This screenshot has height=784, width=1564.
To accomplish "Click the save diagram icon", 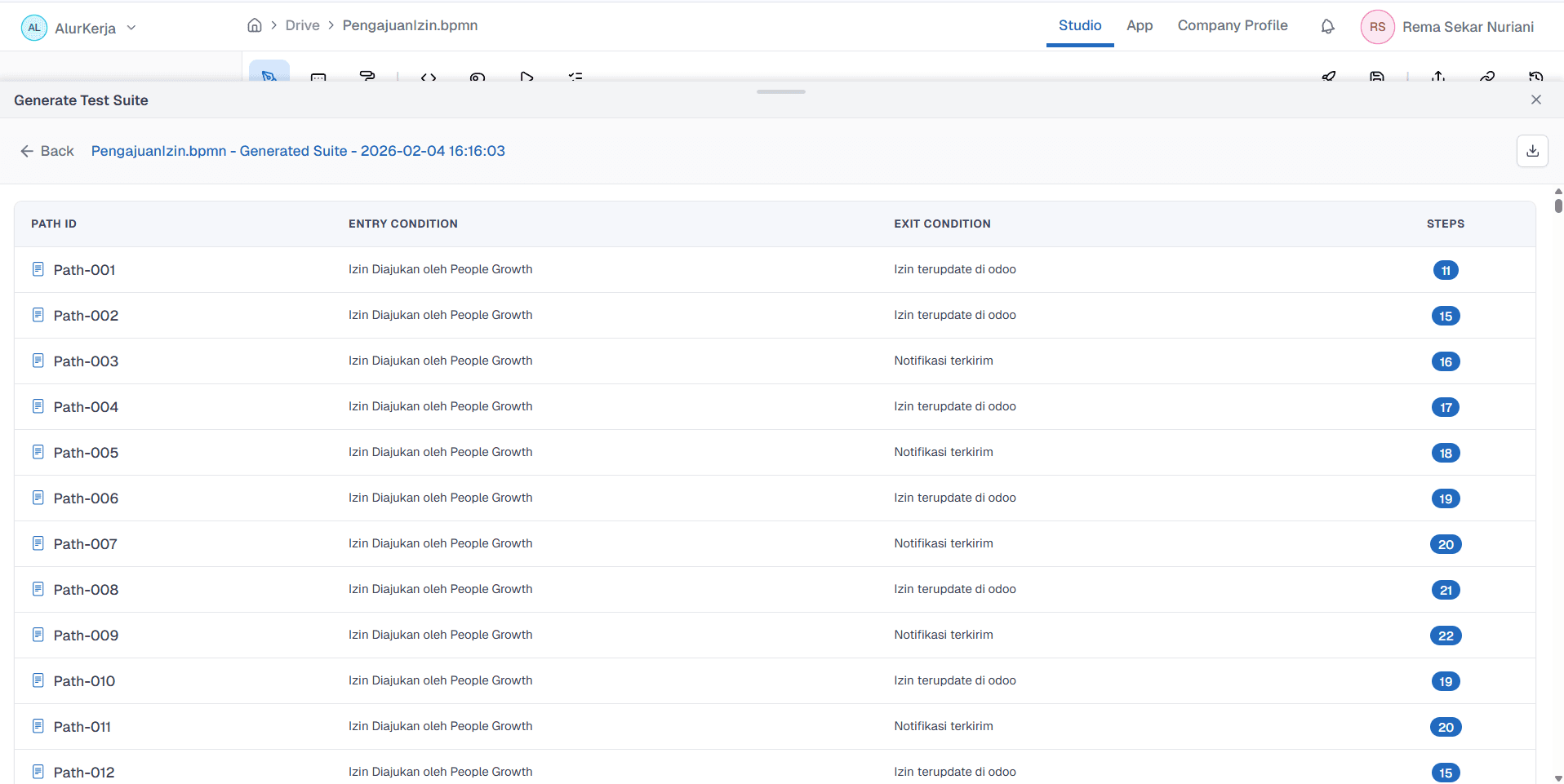I will tap(1378, 76).
